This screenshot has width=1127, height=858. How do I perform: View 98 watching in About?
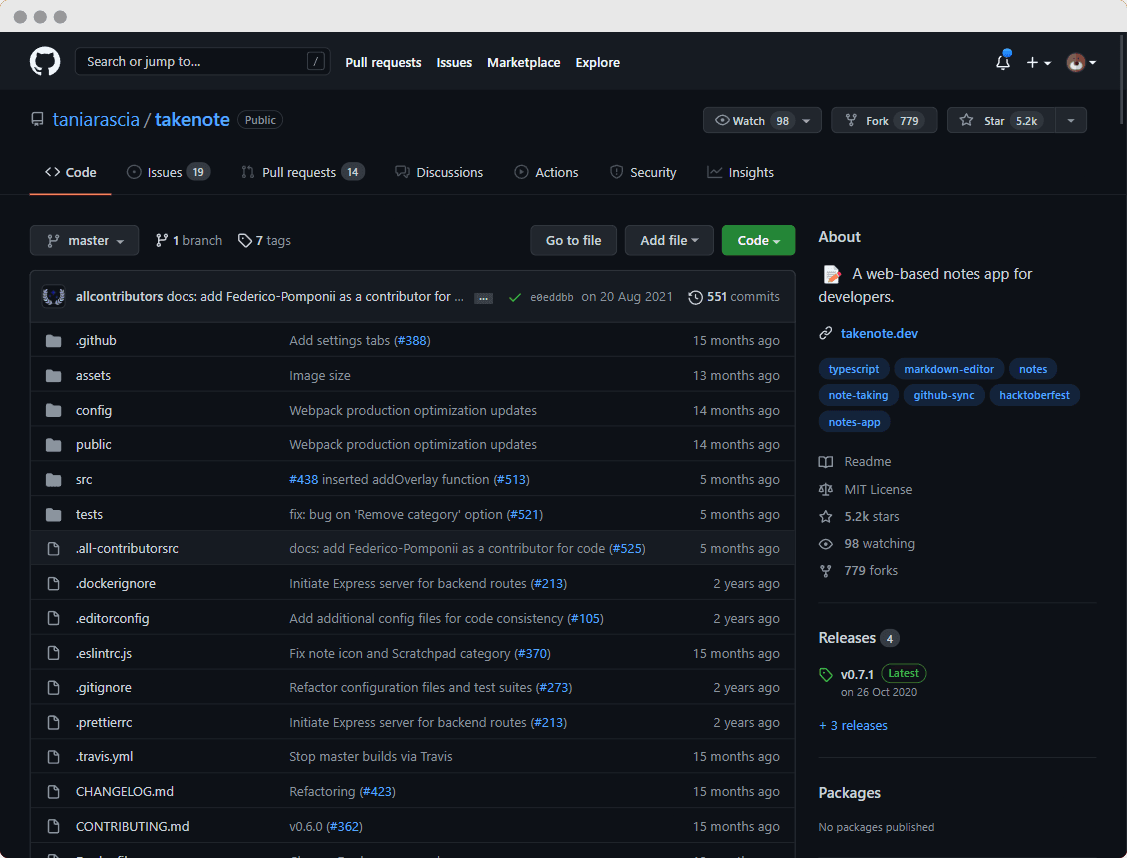coord(867,544)
